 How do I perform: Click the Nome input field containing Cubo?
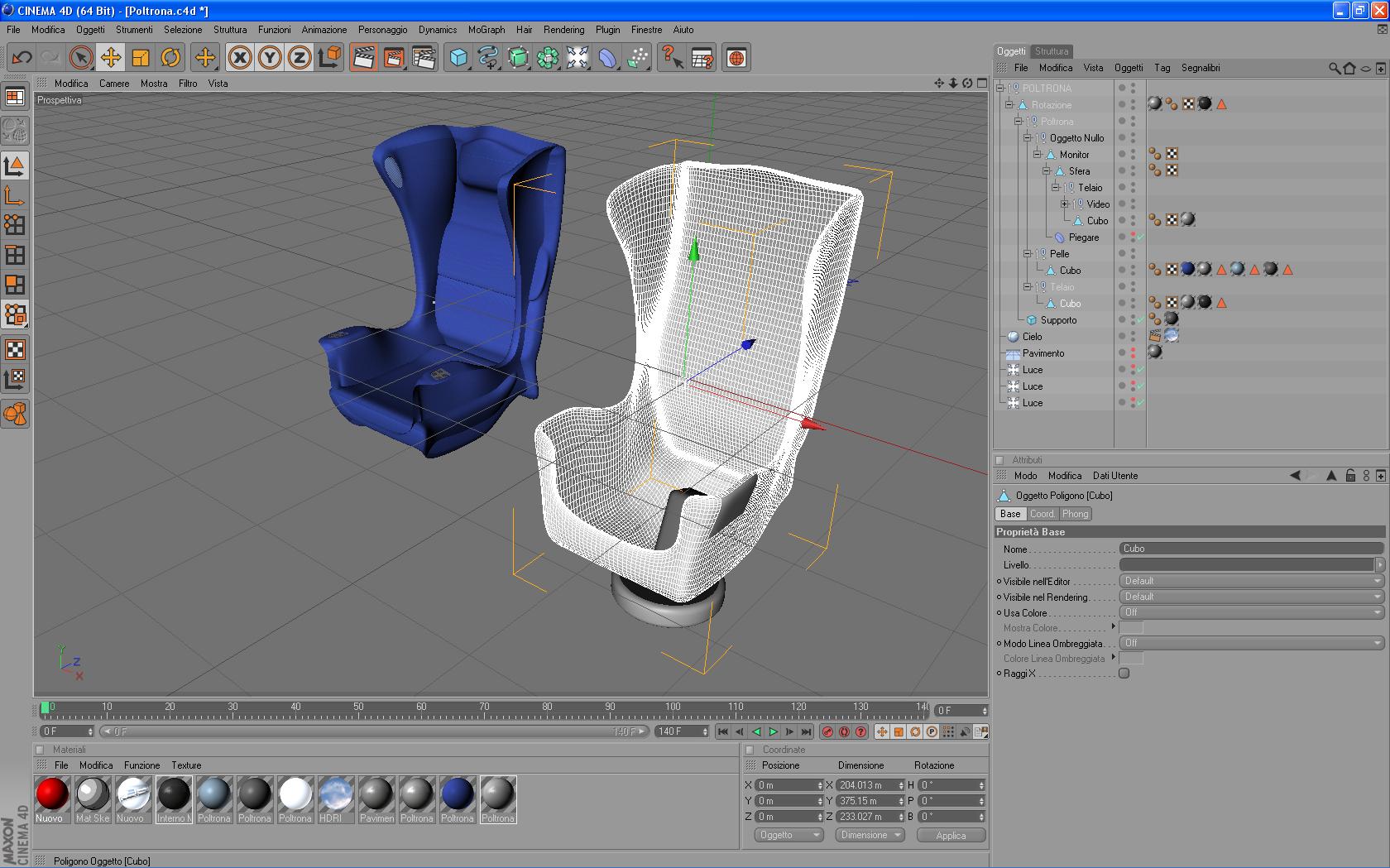point(1251,549)
